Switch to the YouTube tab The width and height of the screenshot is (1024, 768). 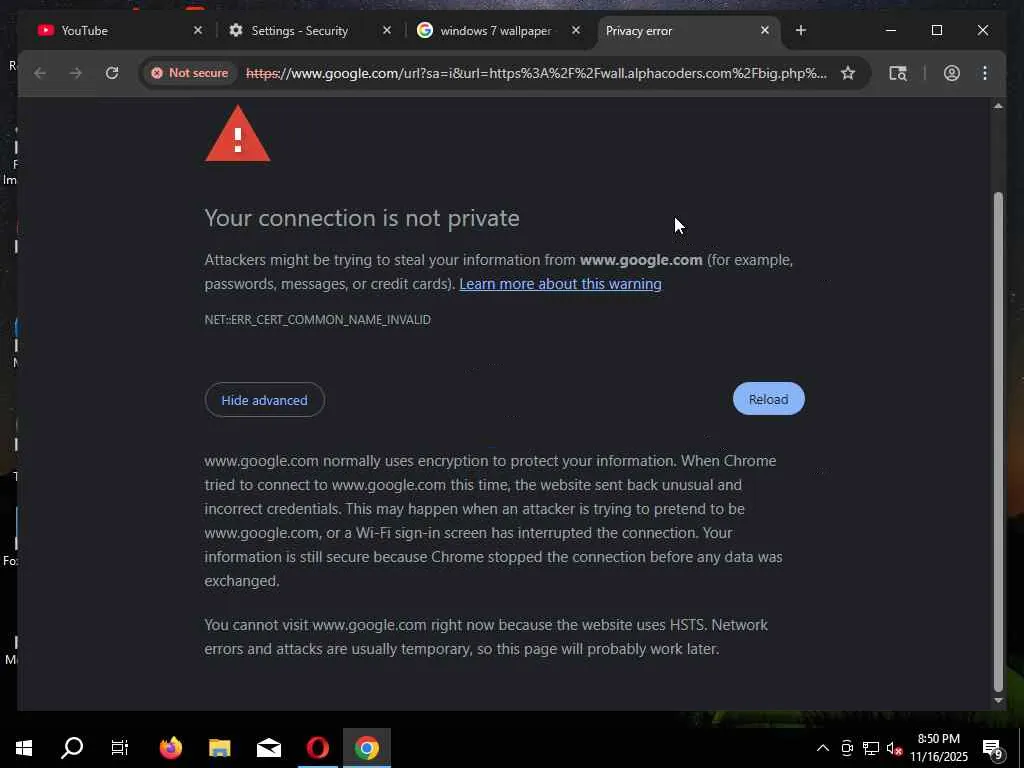point(118,31)
